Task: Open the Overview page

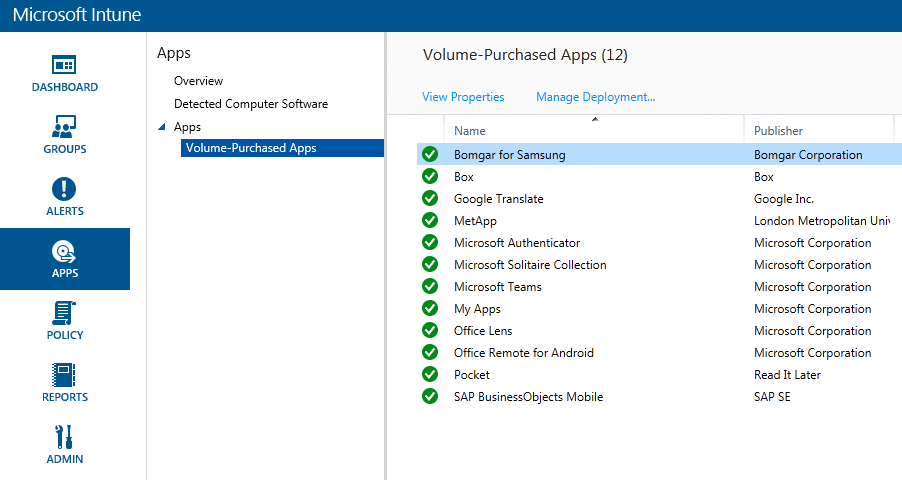Action: [198, 81]
